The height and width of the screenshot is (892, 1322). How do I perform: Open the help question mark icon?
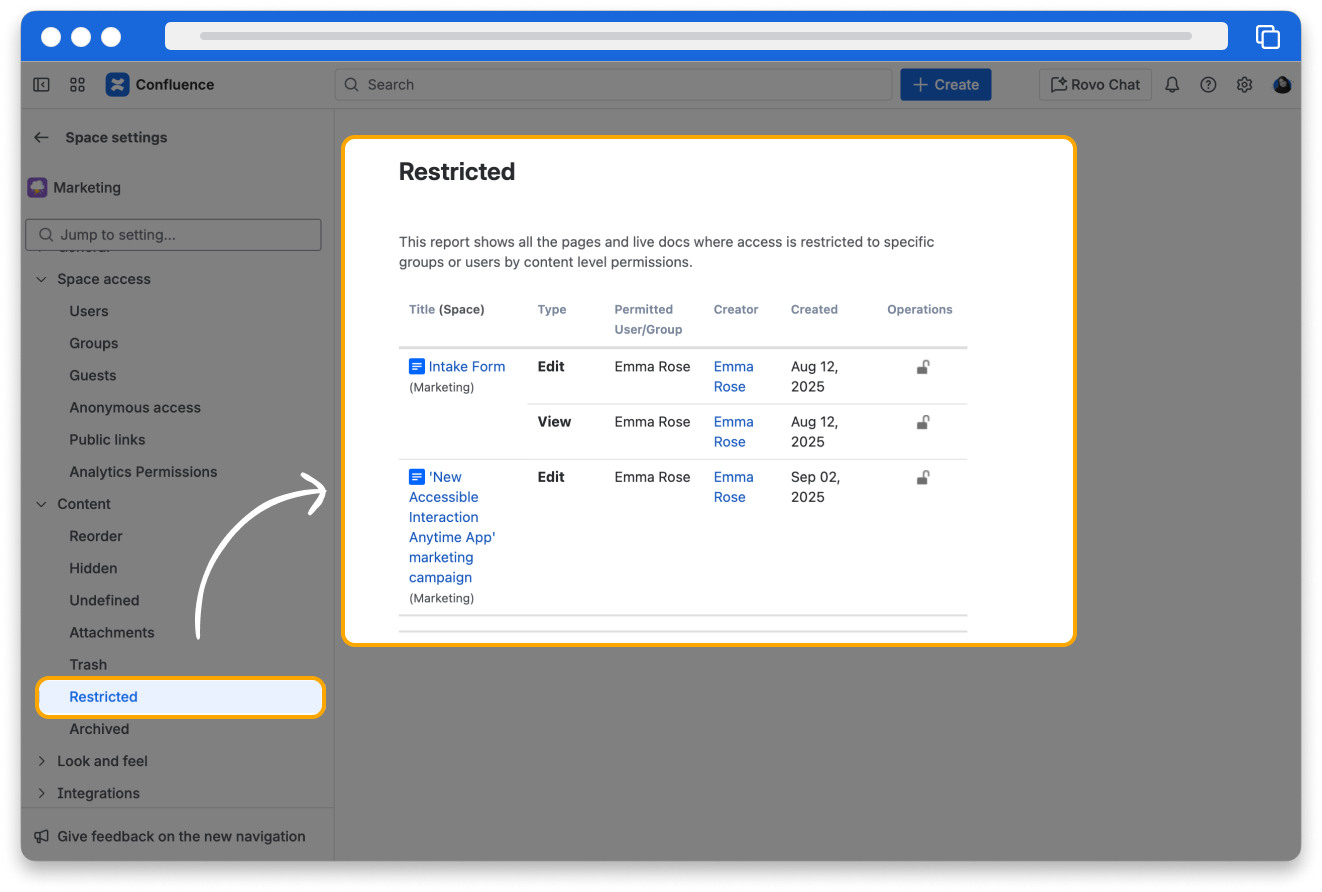coord(1208,85)
